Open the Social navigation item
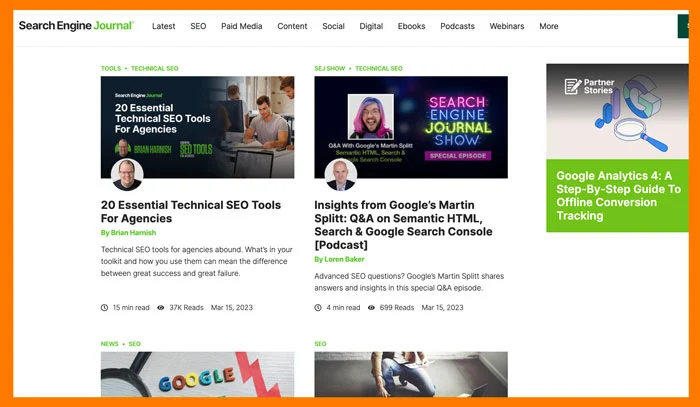The width and height of the screenshot is (700, 407). [333, 26]
